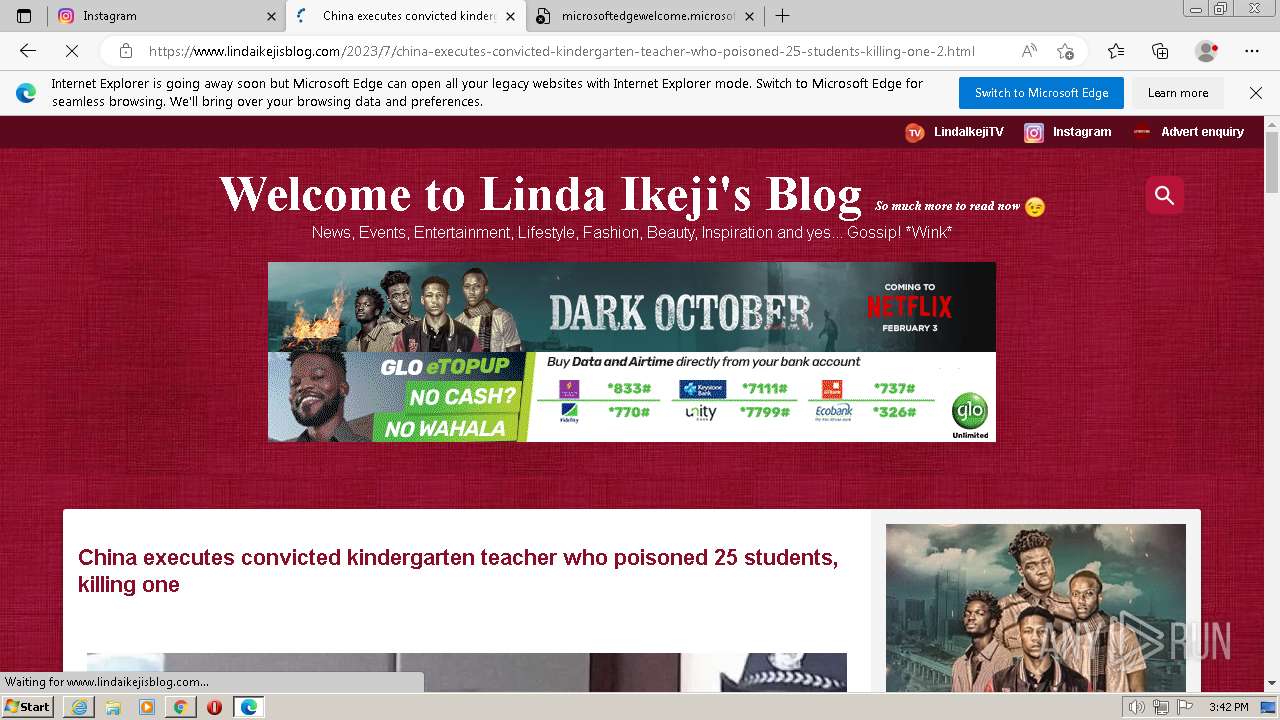Open the blog search magnifier button
1280x720 pixels.
coord(1165,195)
